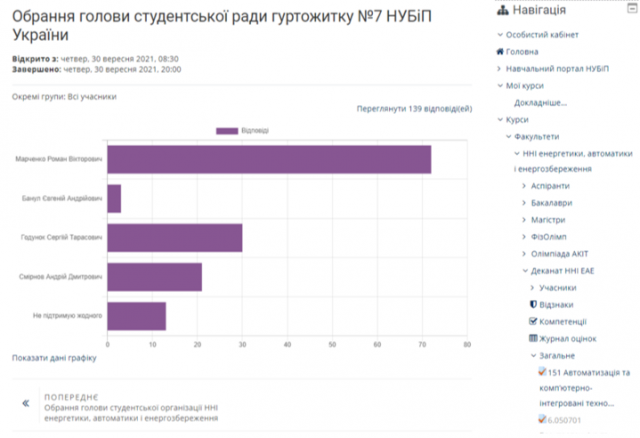Open the Докладніше... link
This screenshot has width=640, height=438.
pyautogui.click(x=540, y=103)
